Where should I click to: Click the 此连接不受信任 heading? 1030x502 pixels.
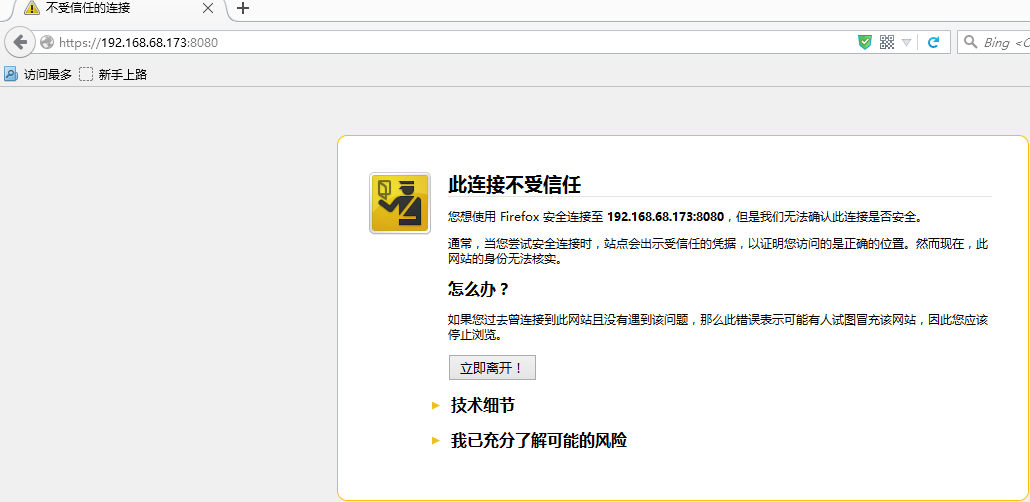pyautogui.click(x=514, y=185)
